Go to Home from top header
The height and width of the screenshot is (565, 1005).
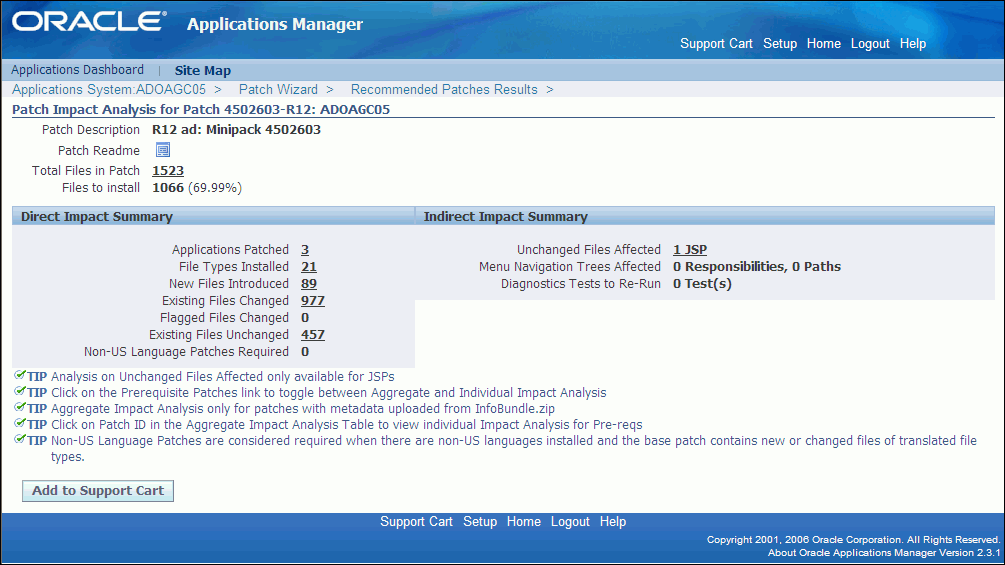coord(824,44)
